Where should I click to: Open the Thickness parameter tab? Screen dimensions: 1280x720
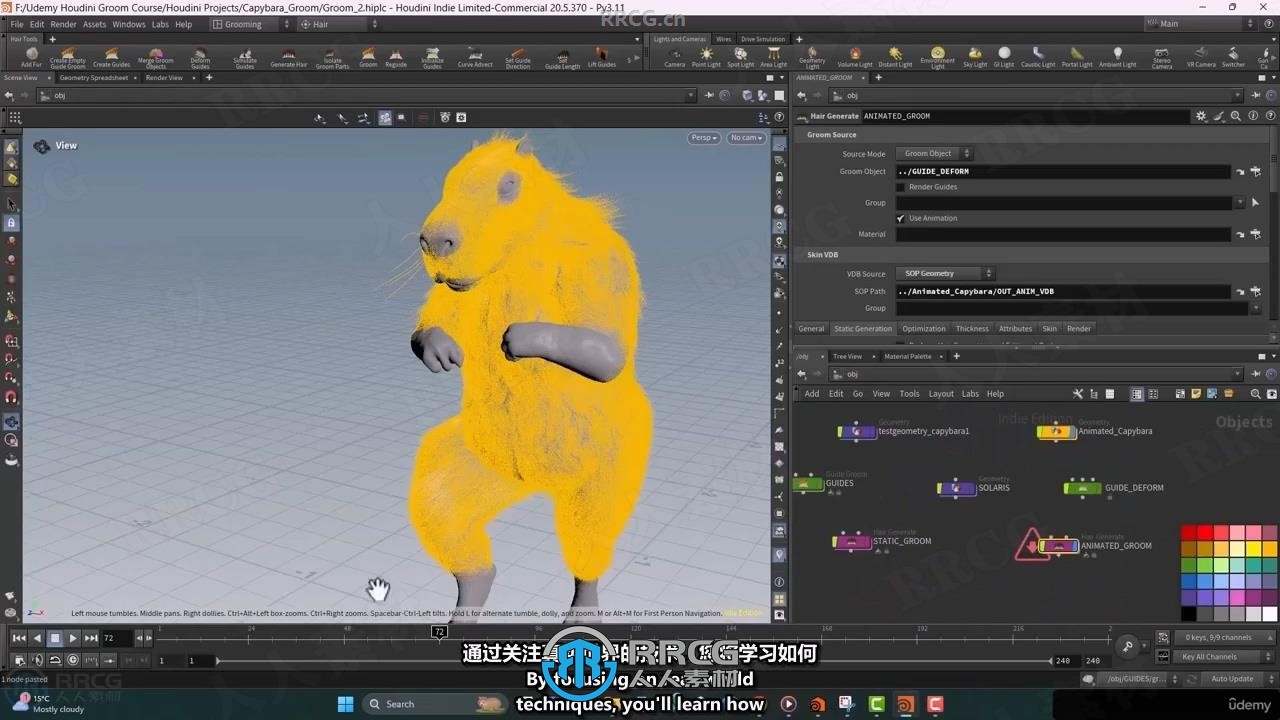tap(972, 328)
